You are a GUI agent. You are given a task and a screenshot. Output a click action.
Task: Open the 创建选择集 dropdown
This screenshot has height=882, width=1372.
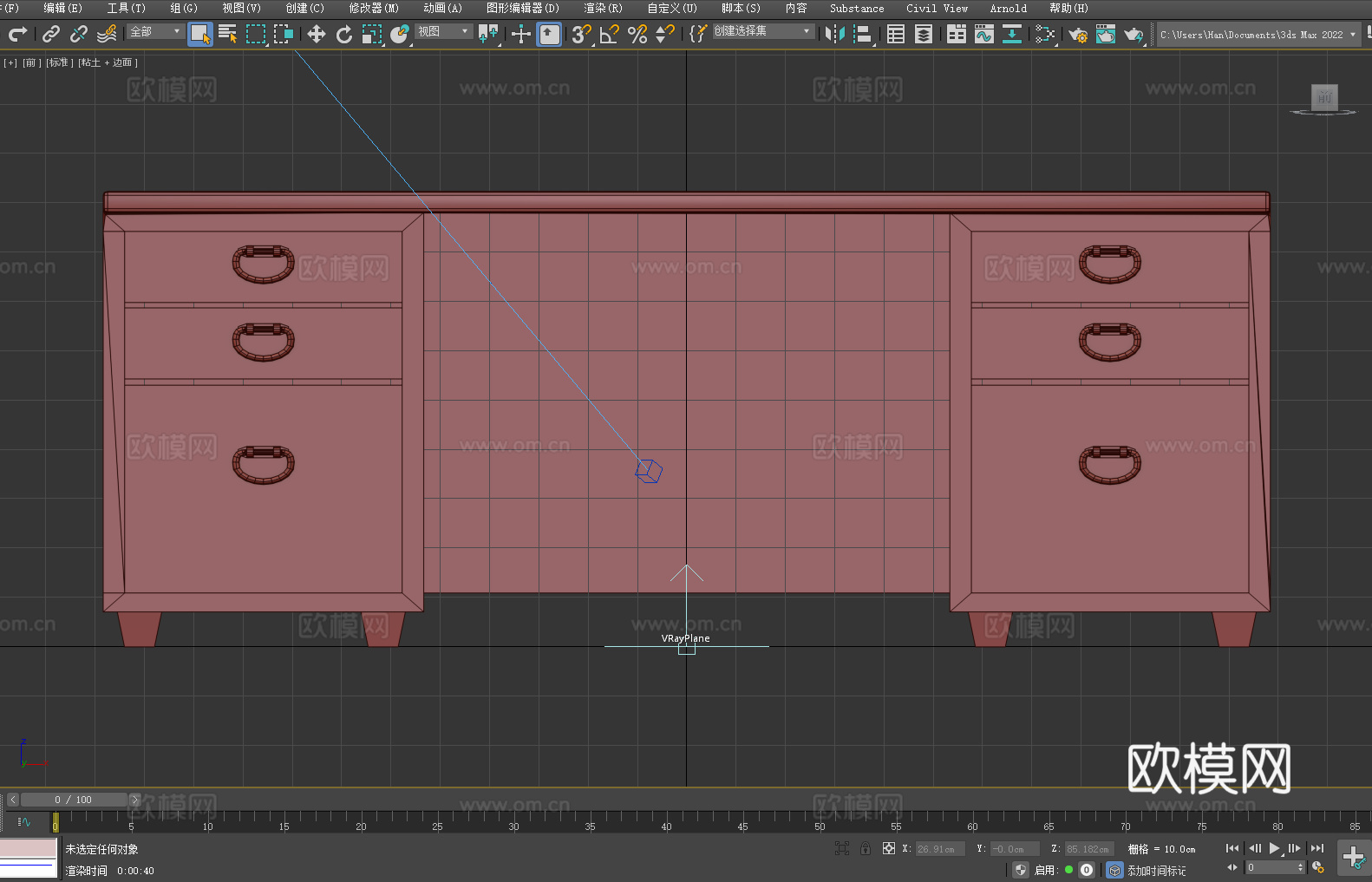763,31
